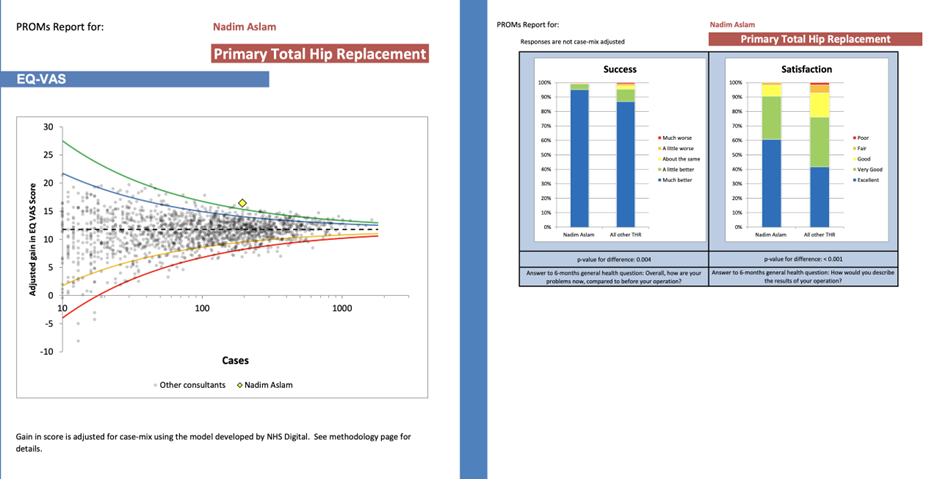Viewport: 940px width, 479px height.
Task: Click the 'Excellent' legend marker in Satisfaction chart
Action: pos(852,180)
